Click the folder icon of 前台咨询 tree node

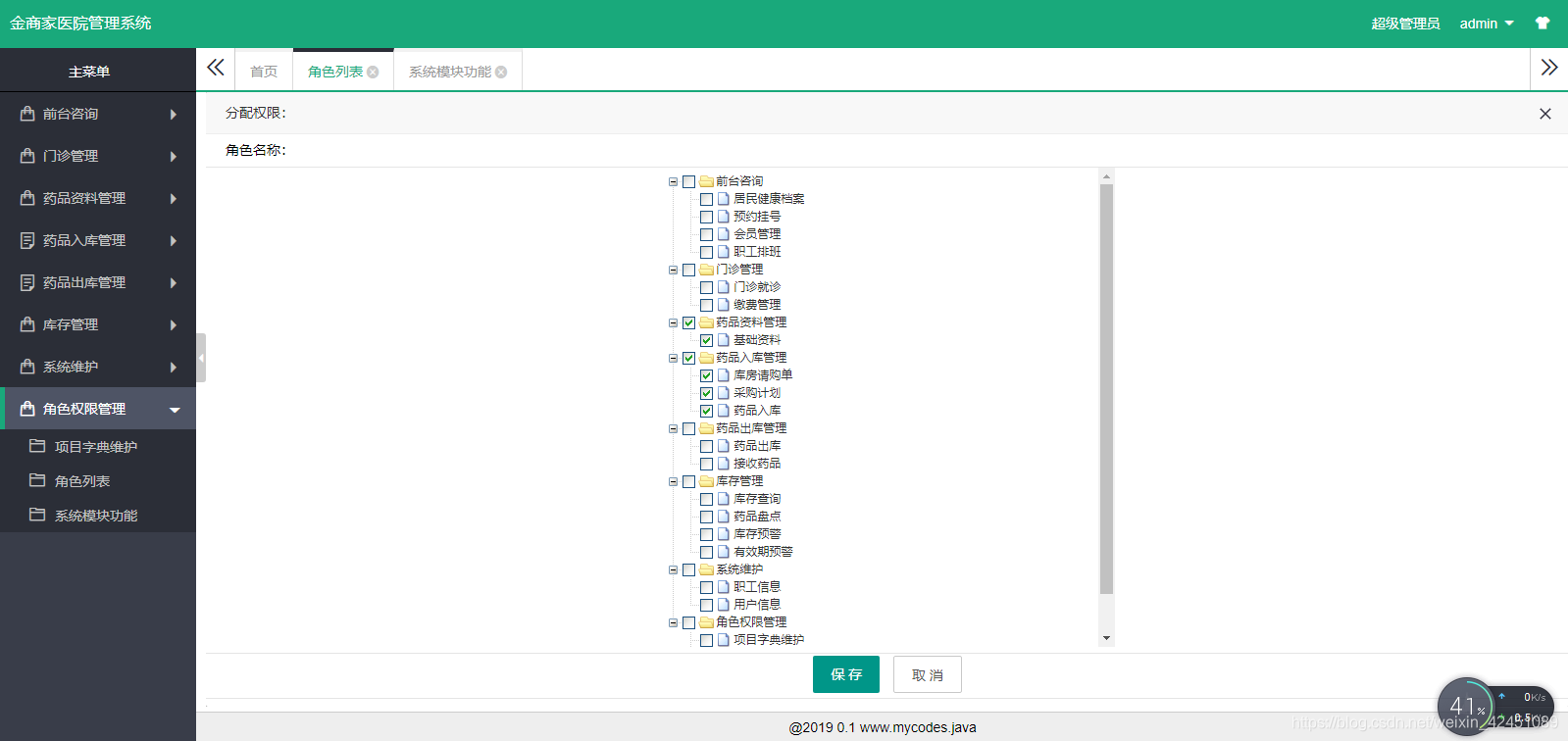[706, 181]
